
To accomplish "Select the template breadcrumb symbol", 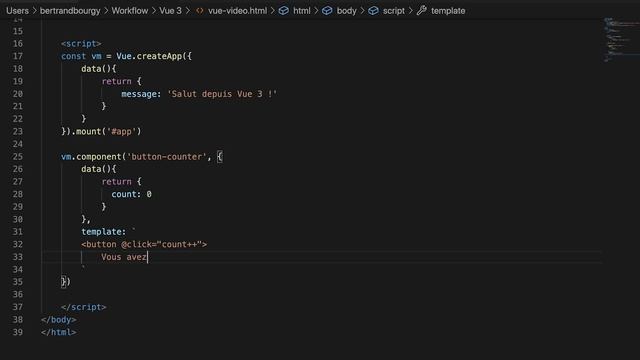I will [x=448, y=11].
